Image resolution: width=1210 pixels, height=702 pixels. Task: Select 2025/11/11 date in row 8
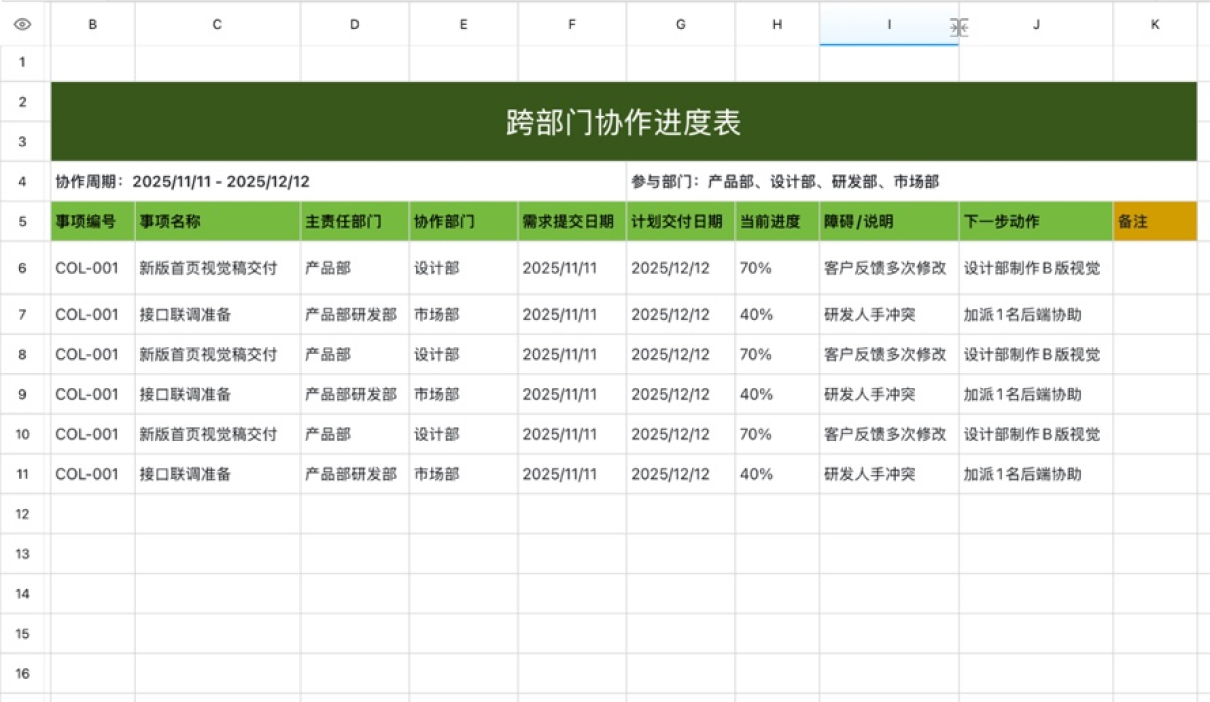572,354
